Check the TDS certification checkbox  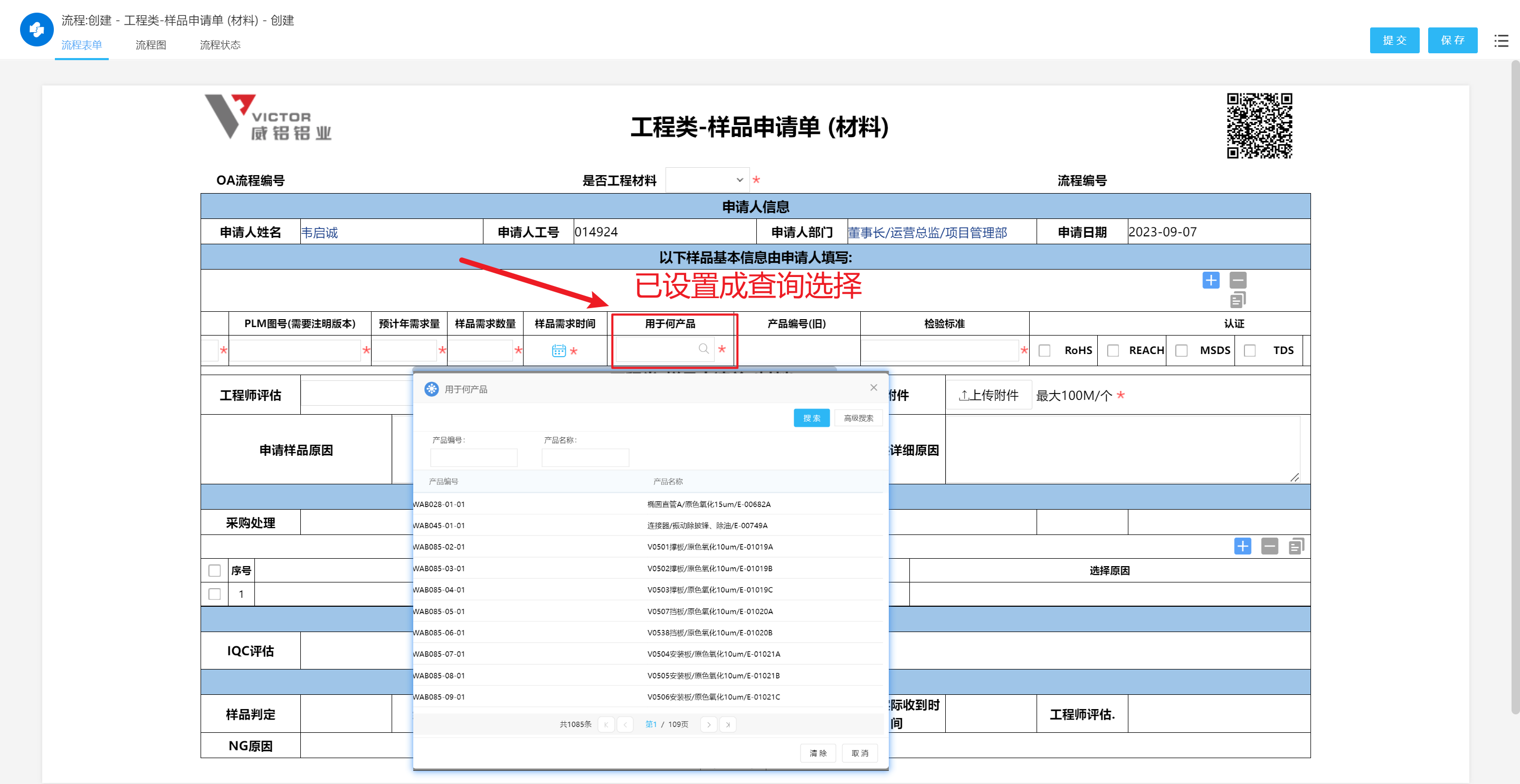tap(1250, 350)
